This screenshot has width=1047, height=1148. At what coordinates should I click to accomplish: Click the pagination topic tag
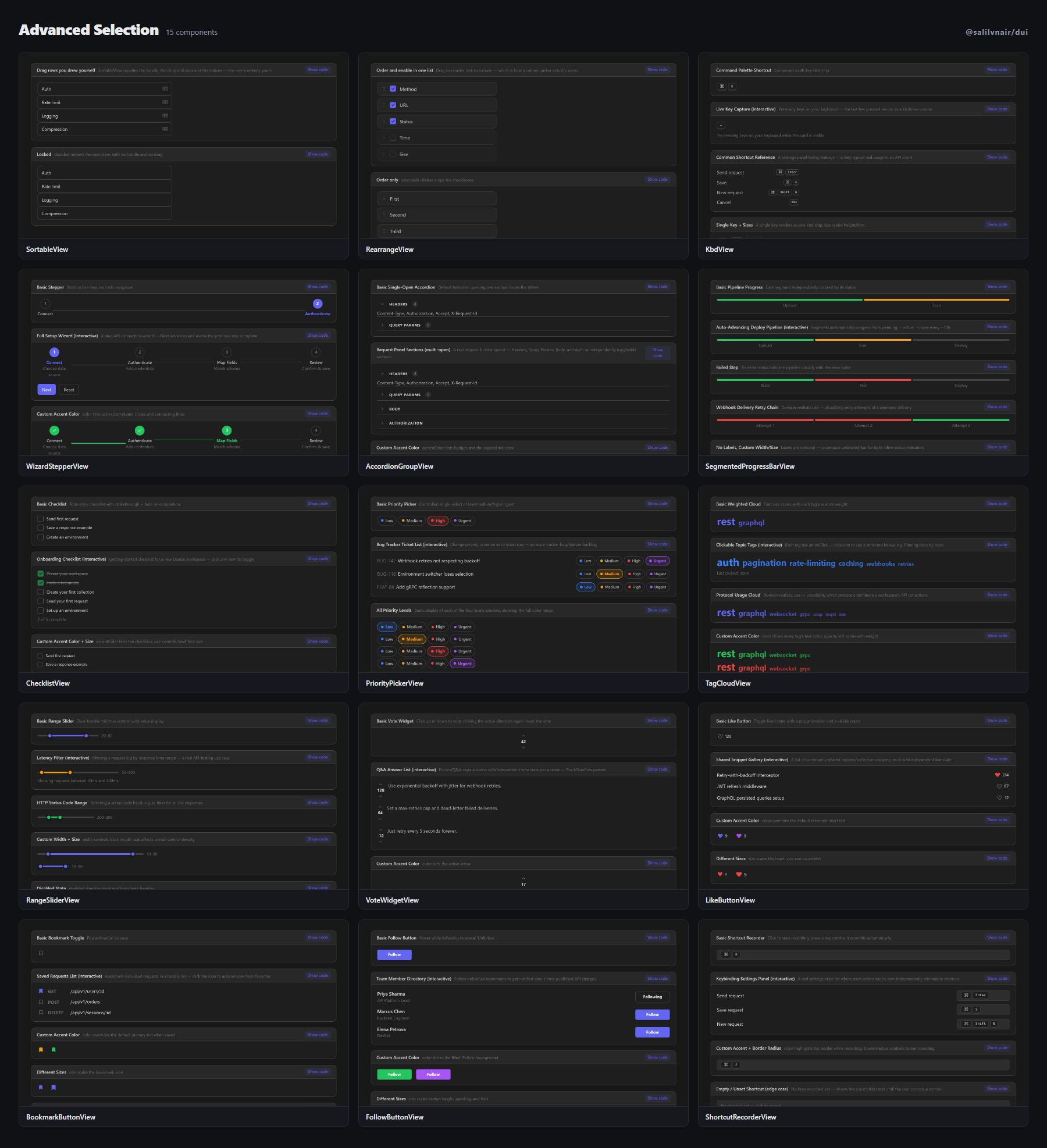(764, 563)
